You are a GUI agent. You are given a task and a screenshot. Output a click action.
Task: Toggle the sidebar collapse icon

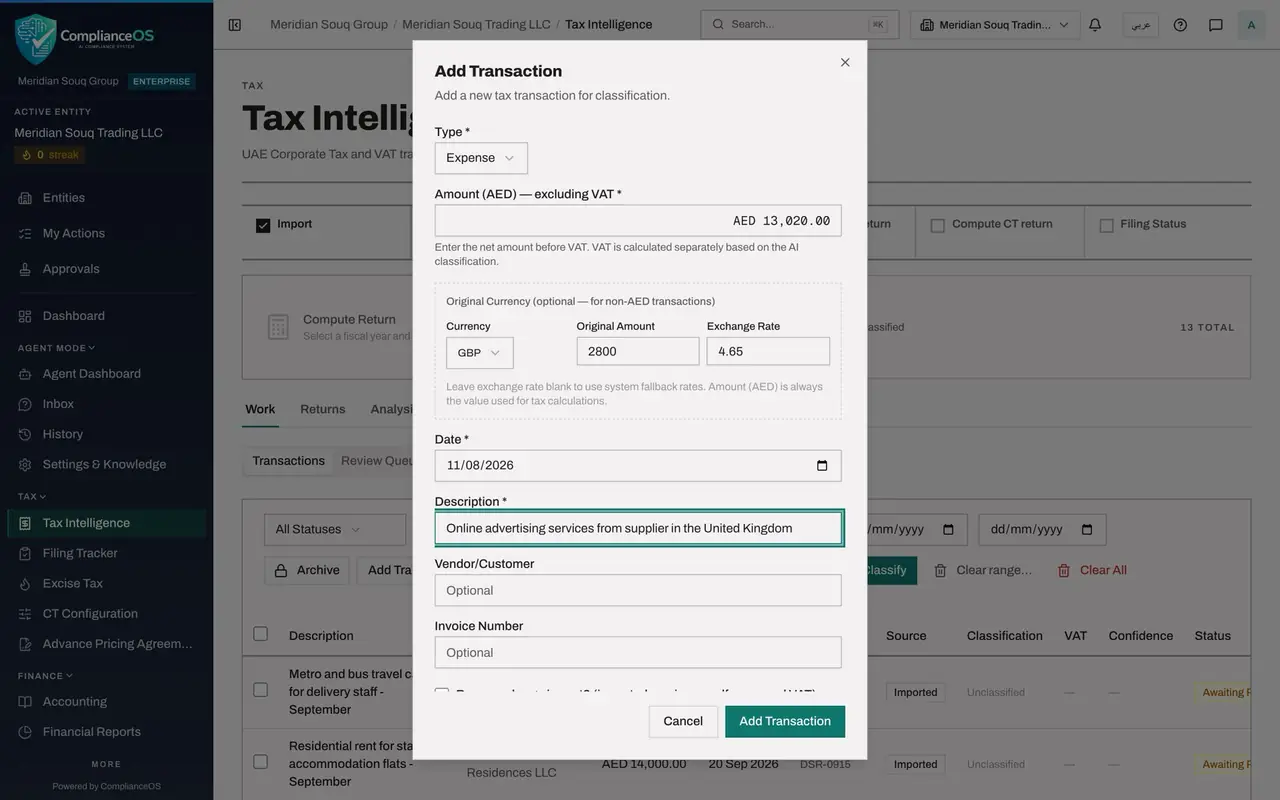[235, 25]
